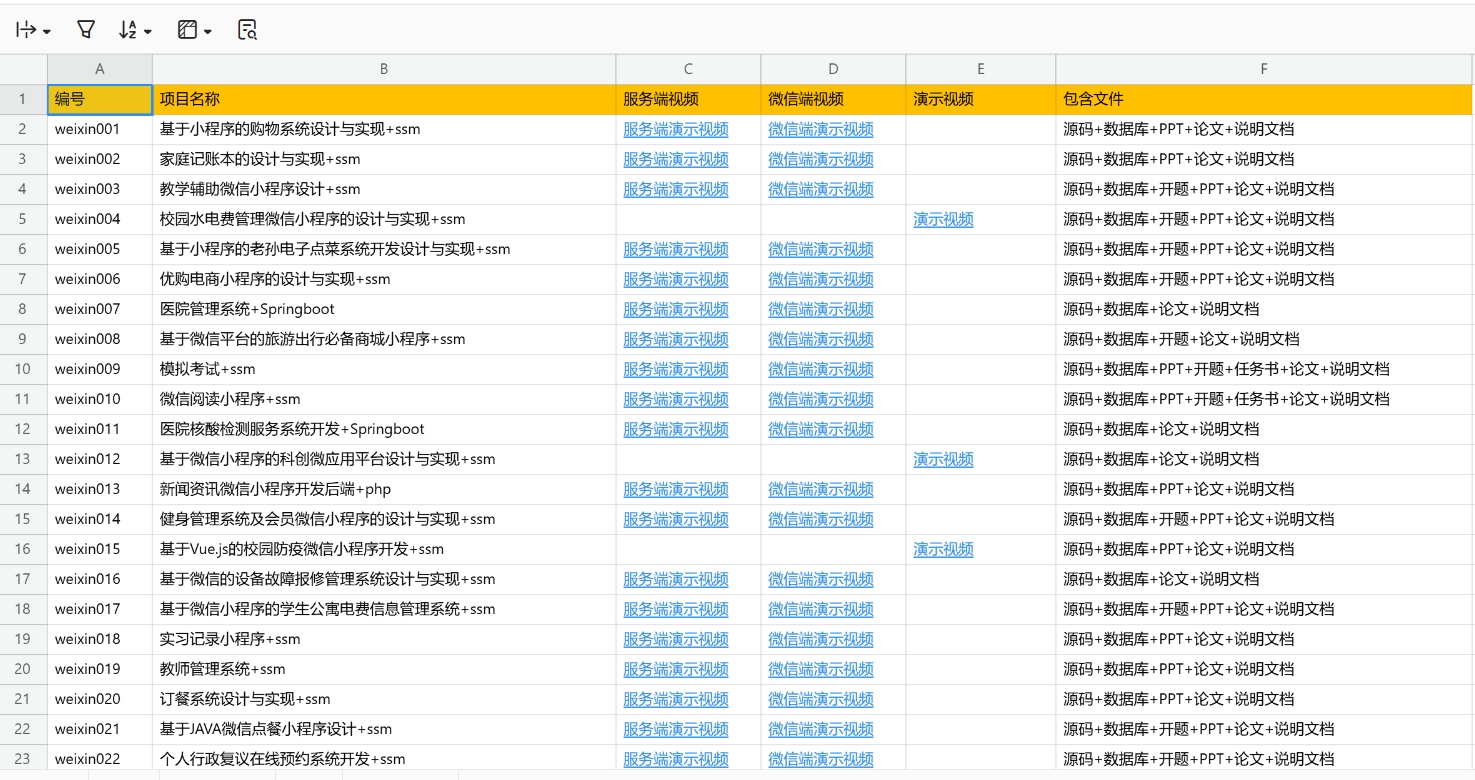
Task: Select cell 个人行政复议在线预约系统开发+ssm
Action: tap(384, 759)
